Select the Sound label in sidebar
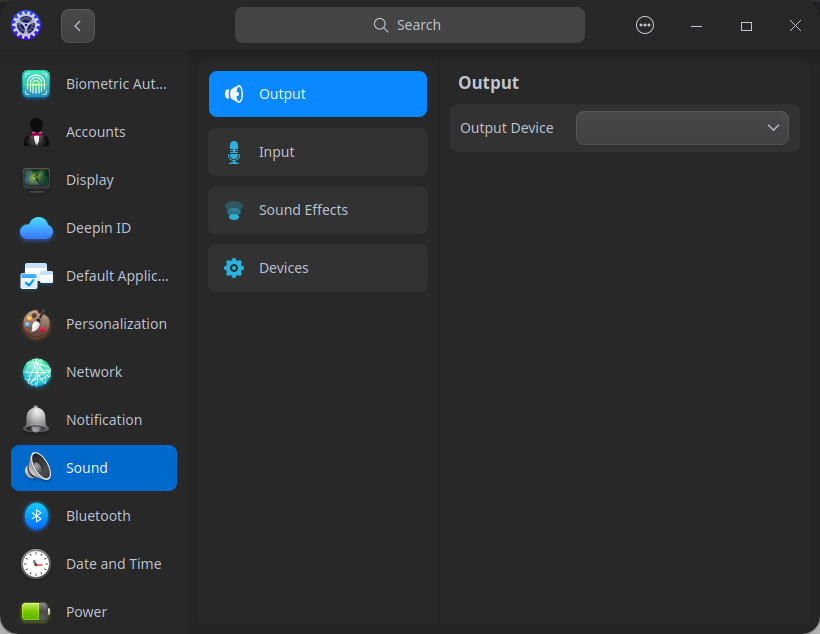The width and height of the screenshot is (820, 634). (87, 468)
